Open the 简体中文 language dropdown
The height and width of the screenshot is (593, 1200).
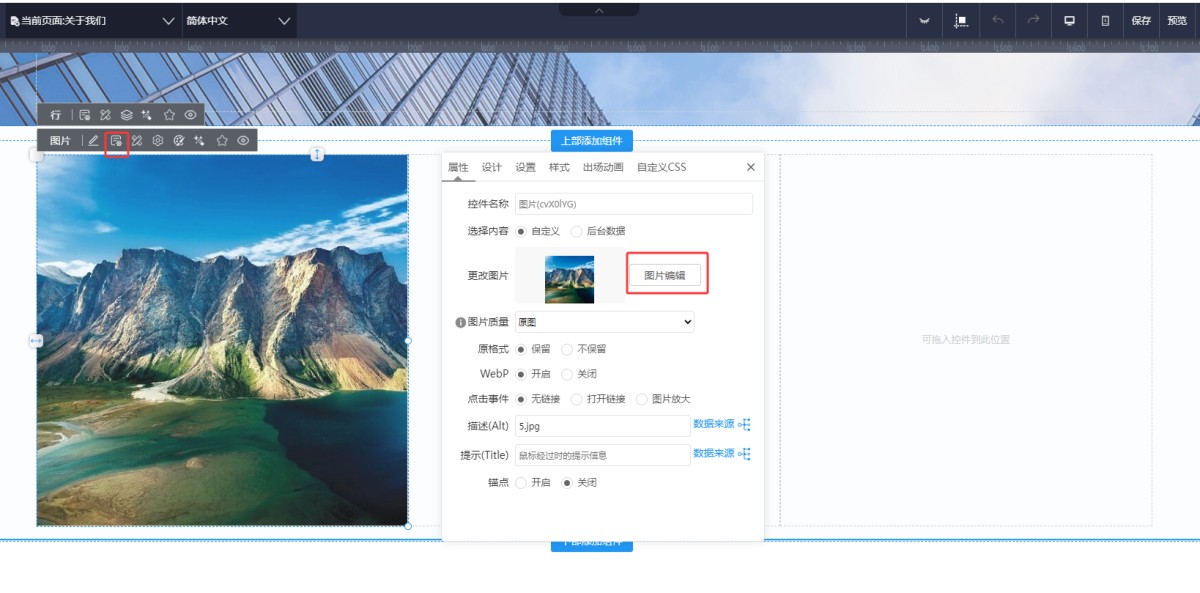click(239, 20)
